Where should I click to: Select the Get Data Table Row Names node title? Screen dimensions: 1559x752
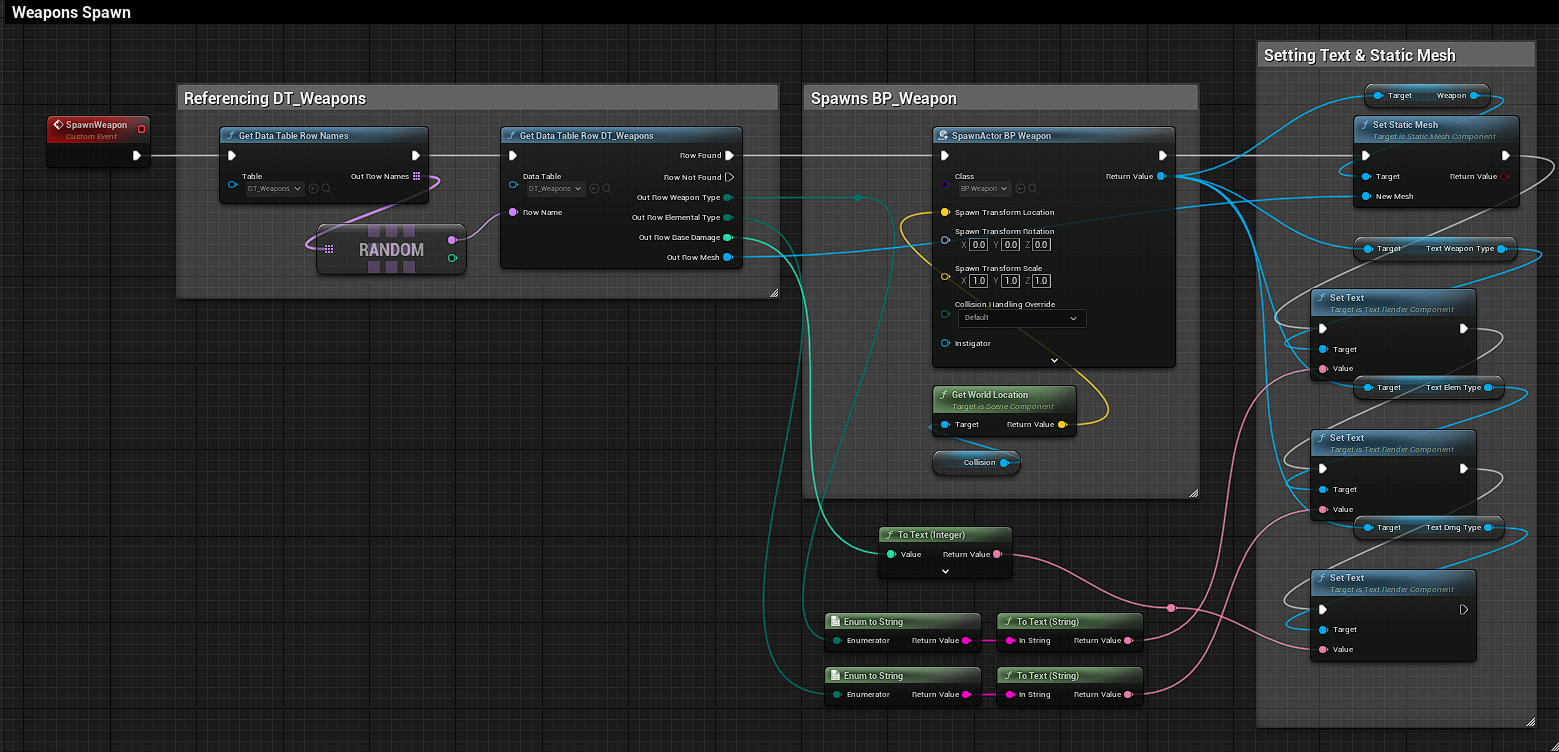coord(293,135)
